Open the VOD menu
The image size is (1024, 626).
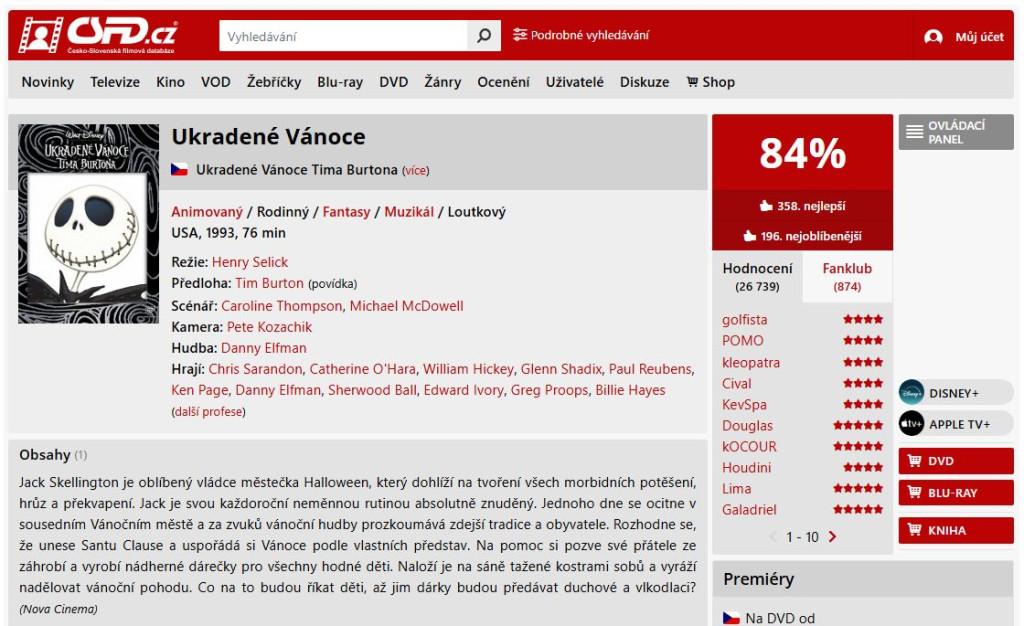(x=216, y=82)
